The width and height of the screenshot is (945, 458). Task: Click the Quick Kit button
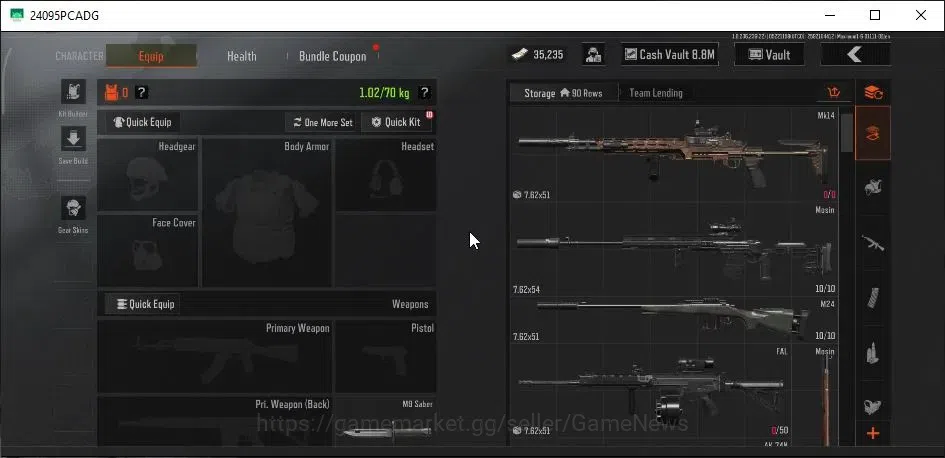tap(397, 122)
